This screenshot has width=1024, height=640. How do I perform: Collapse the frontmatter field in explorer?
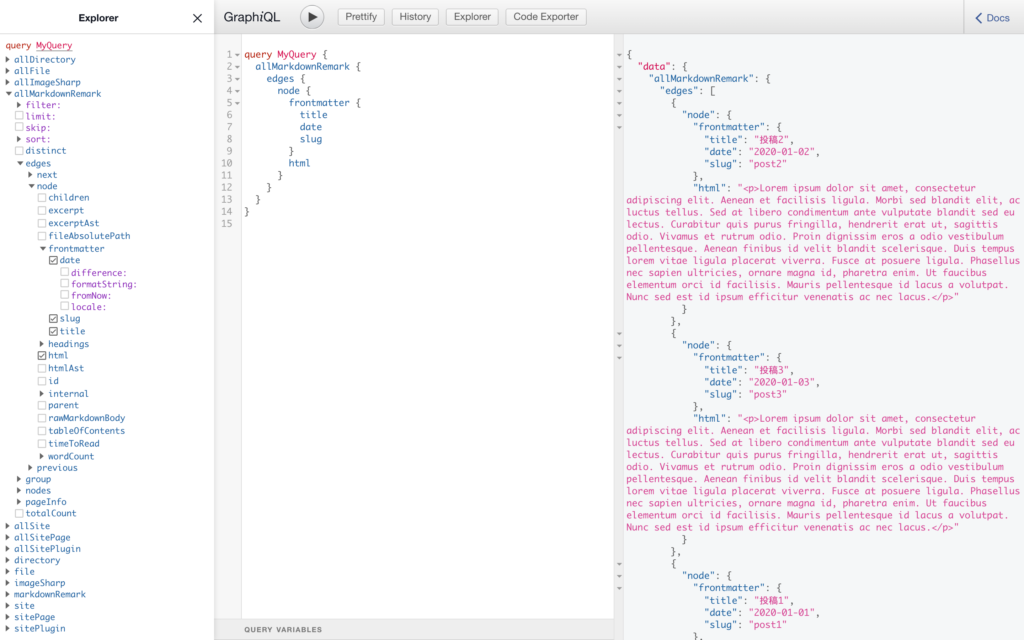(x=42, y=249)
